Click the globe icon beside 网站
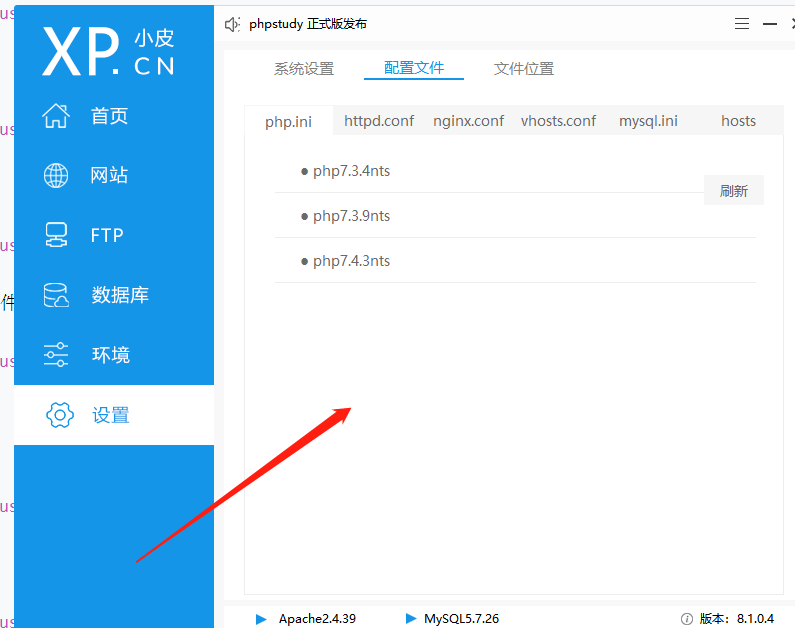This screenshot has width=795, height=628. (56, 175)
